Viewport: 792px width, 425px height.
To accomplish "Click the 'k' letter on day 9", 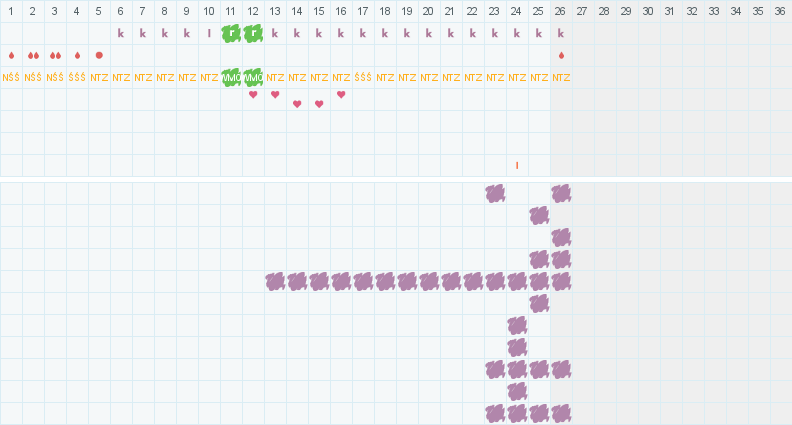I will pyautogui.click(x=187, y=33).
